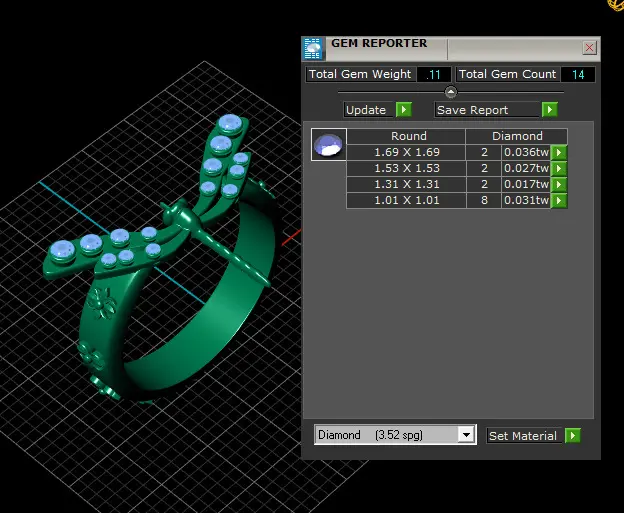Close the Gem Reporter window
Viewport: 624px width, 513px height.
tap(589, 48)
